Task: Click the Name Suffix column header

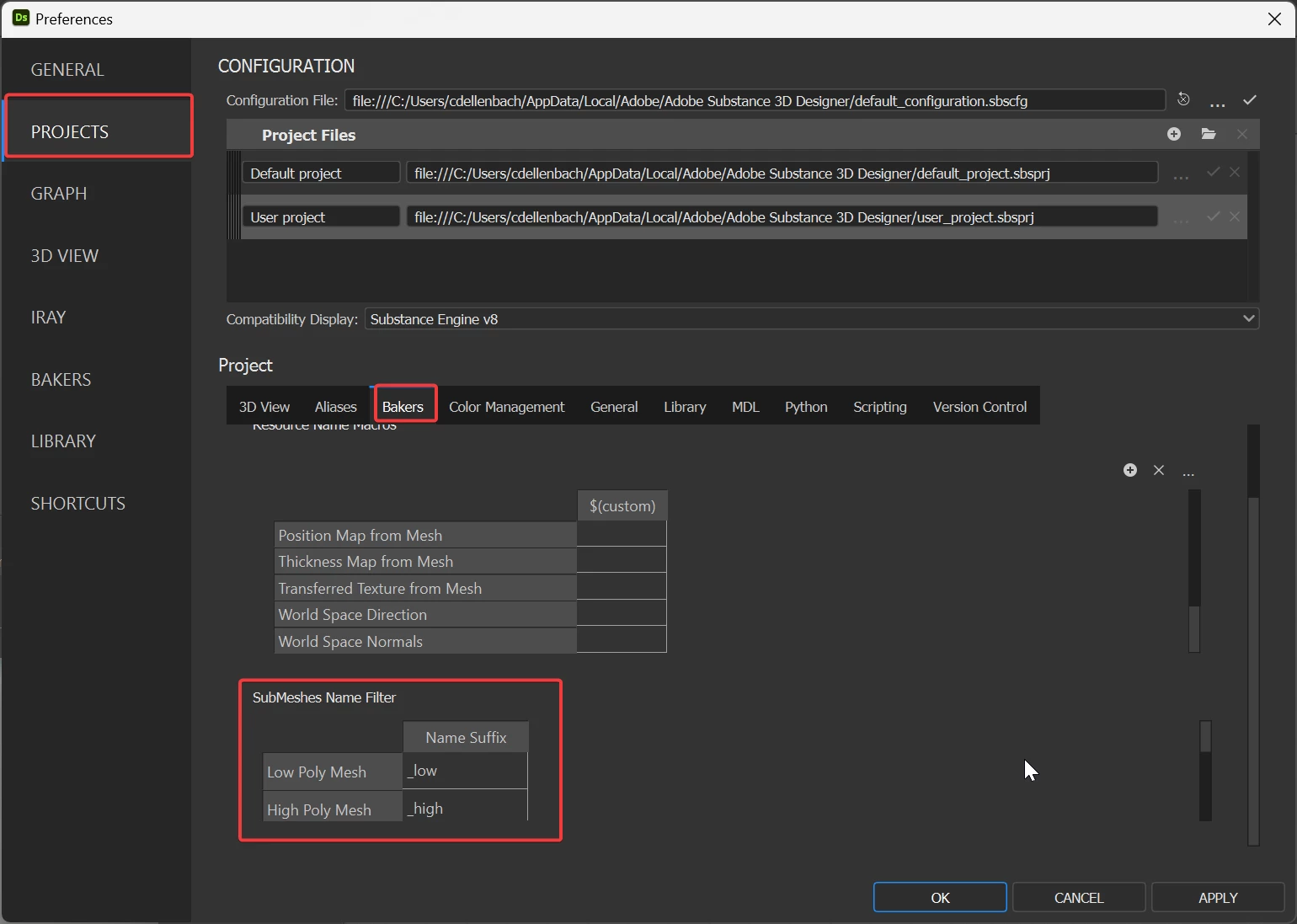Action: (x=466, y=737)
